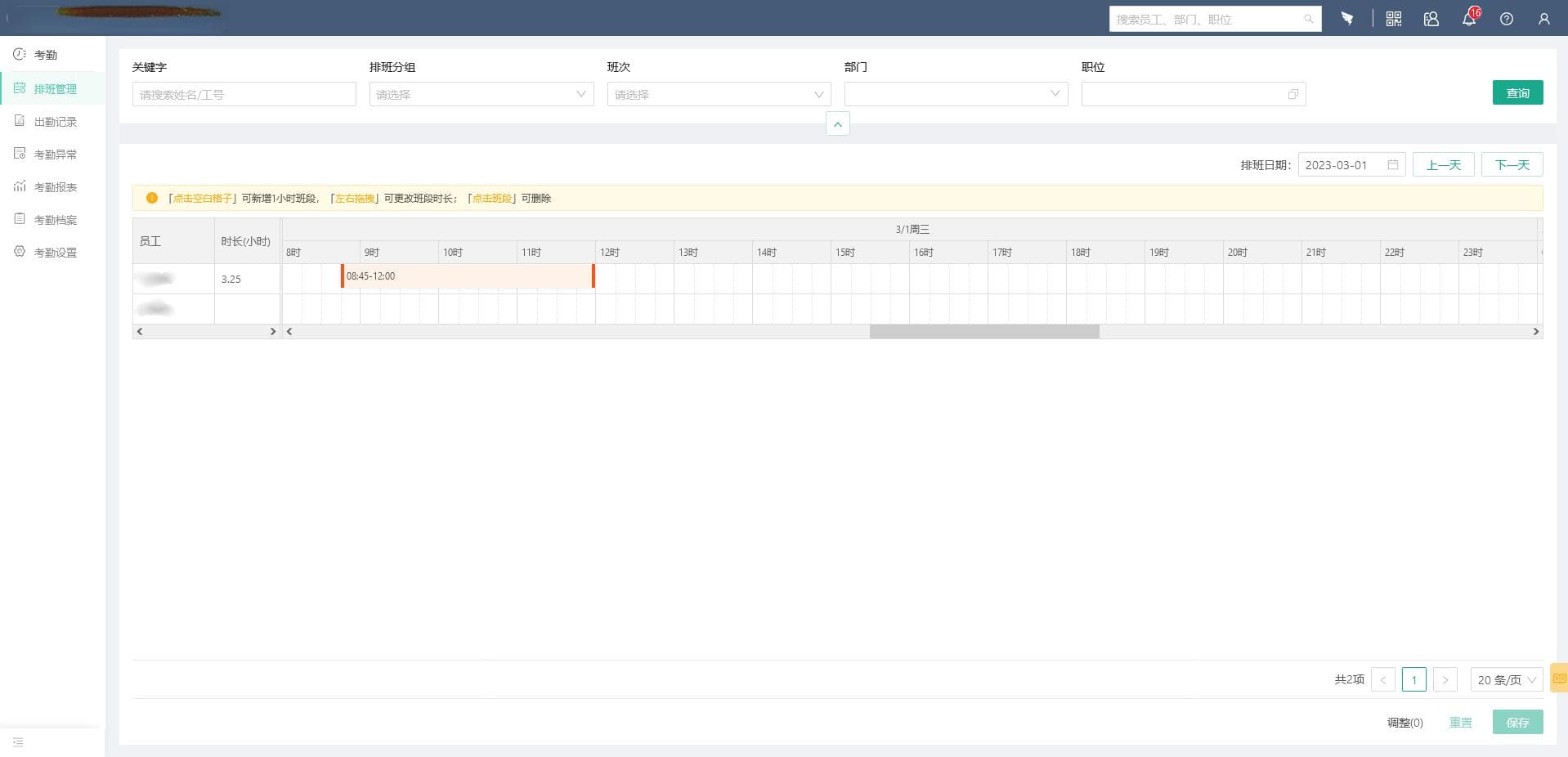Go to the next day with 下一天
This screenshot has height=757, width=1568.
coord(1512,164)
